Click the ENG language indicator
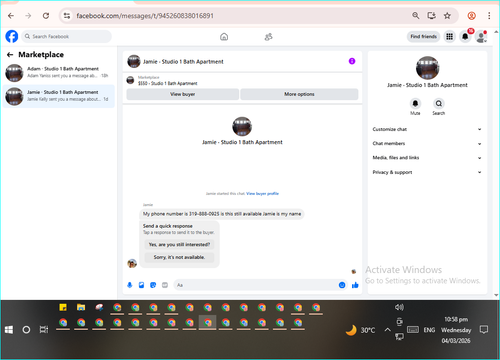The width and height of the screenshot is (500, 360). pos(429,330)
